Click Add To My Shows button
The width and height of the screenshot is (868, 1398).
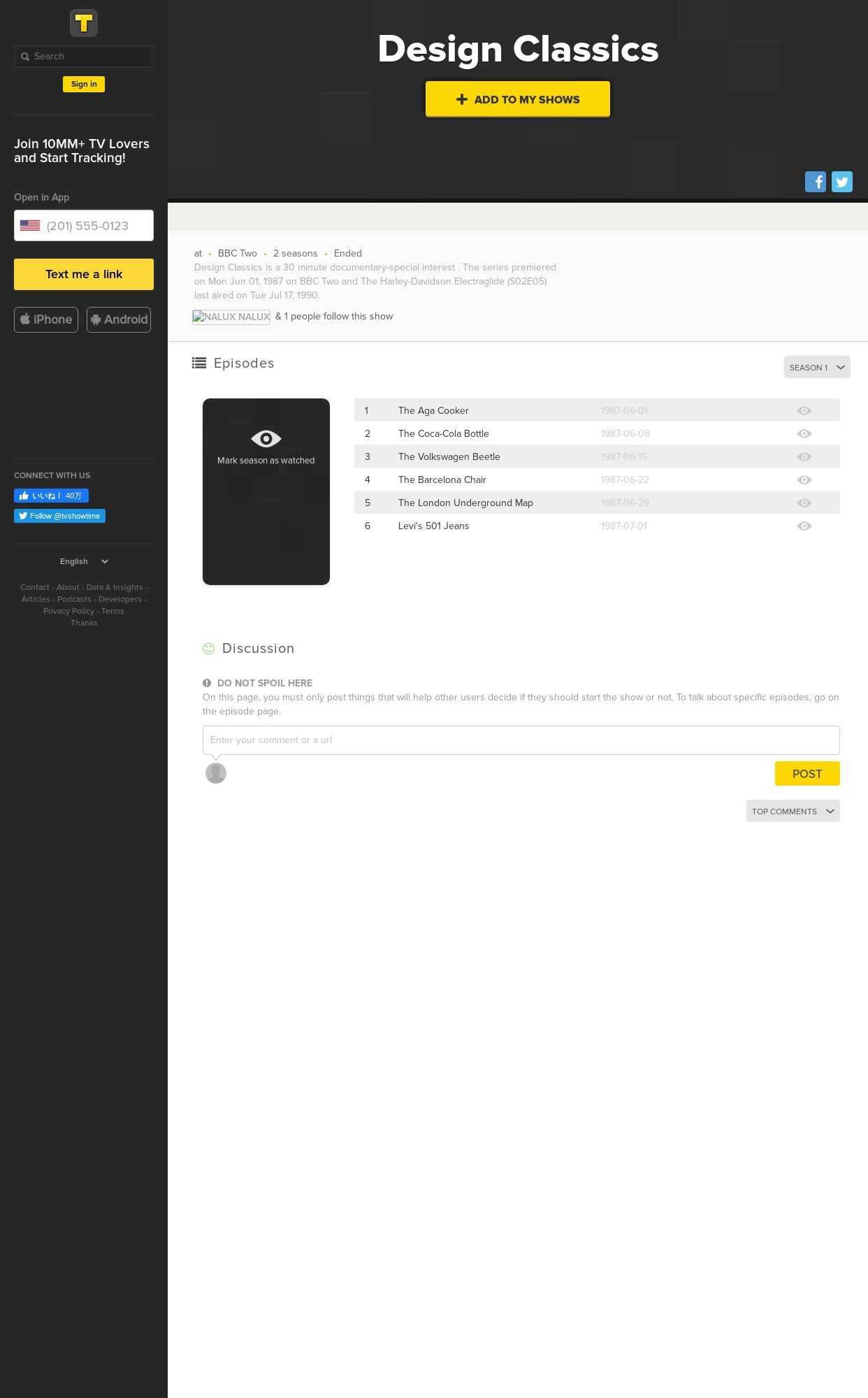518,99
